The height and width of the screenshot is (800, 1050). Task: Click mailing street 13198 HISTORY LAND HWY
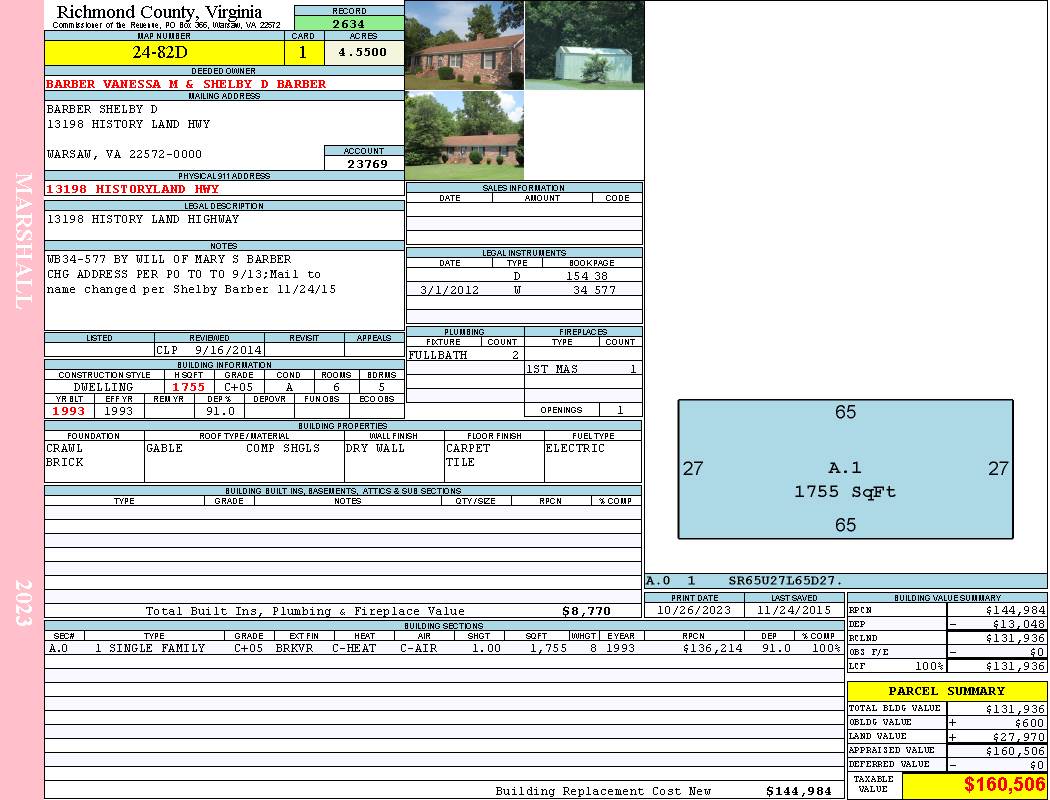128,124
